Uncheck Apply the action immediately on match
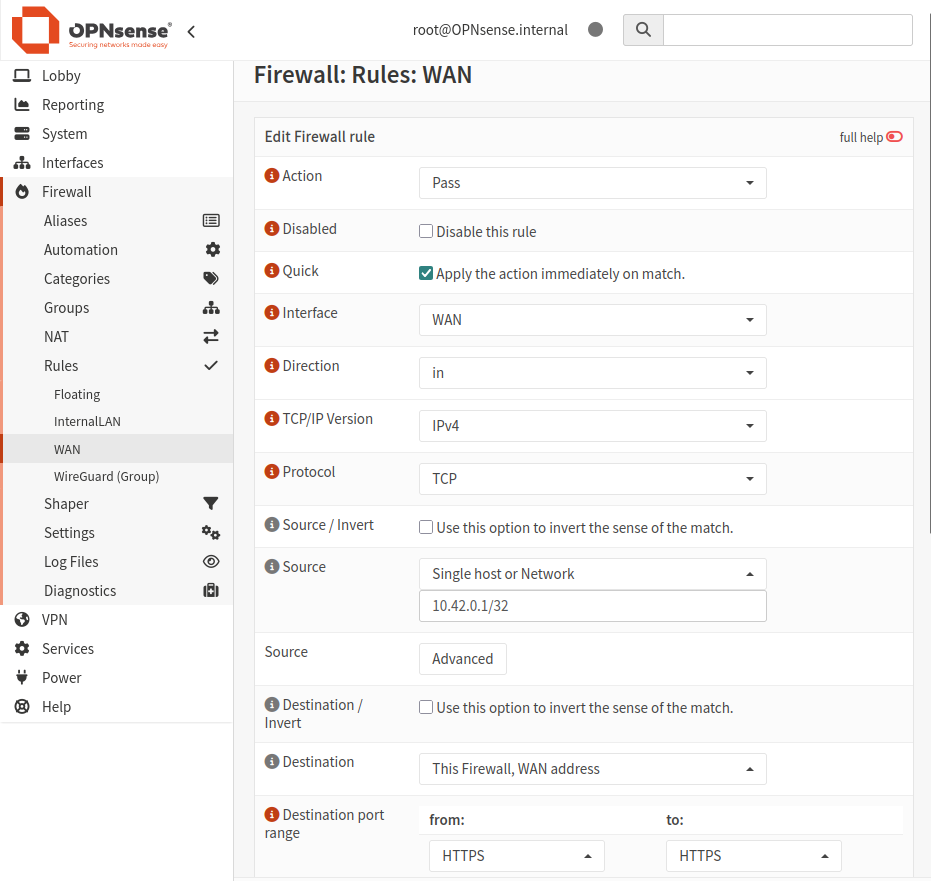 (x=426, y=273)
